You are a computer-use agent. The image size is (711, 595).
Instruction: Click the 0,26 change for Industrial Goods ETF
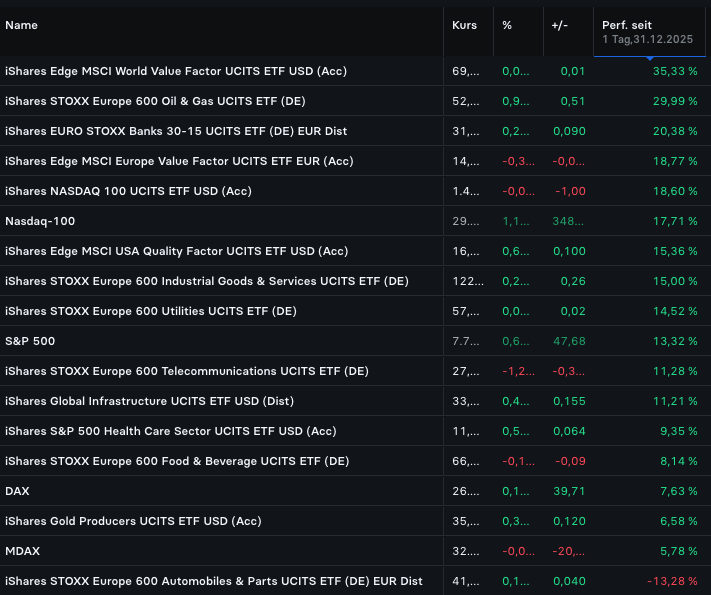point(573,281)
